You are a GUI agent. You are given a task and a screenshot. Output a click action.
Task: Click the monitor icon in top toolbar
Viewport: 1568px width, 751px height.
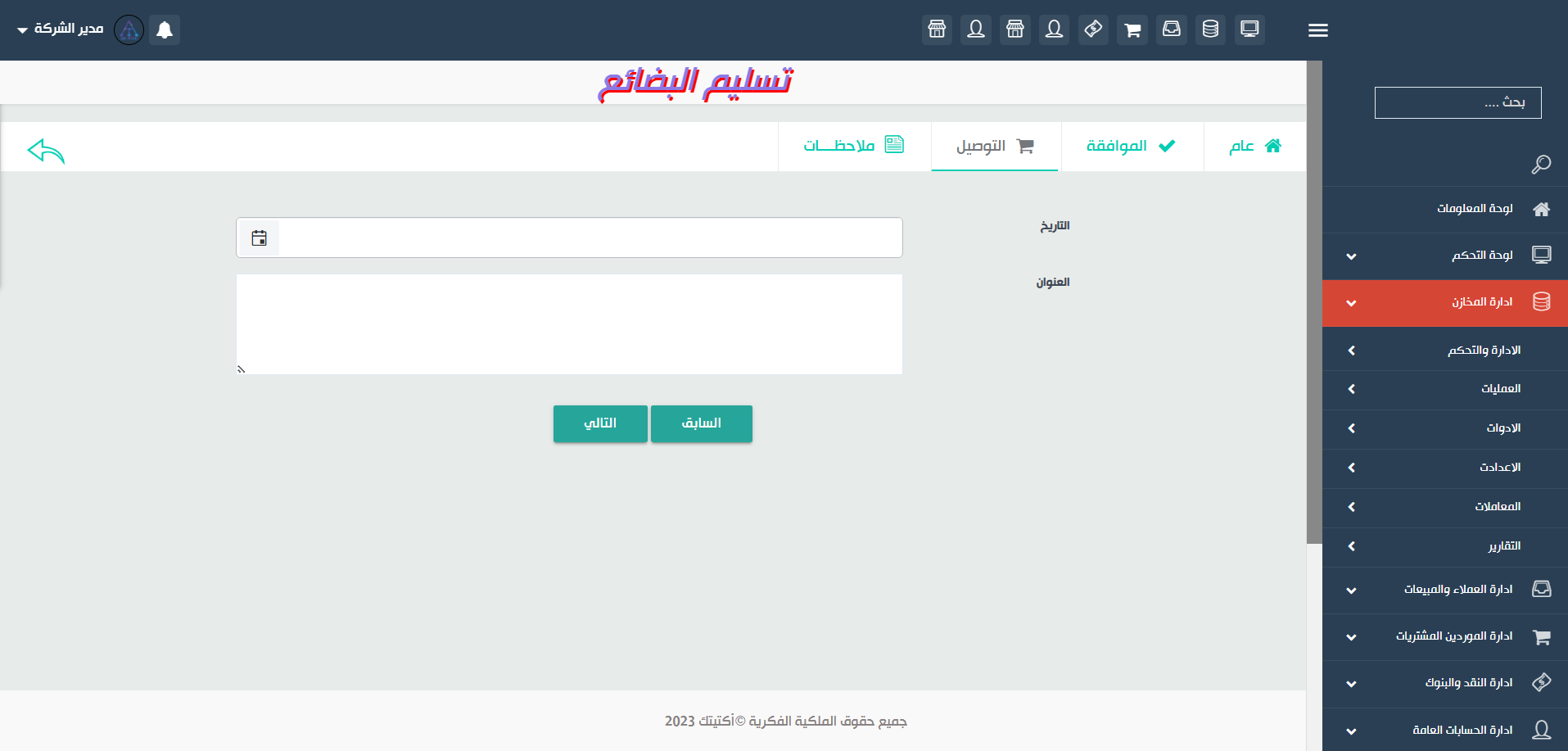click(x=1249, y=29)
